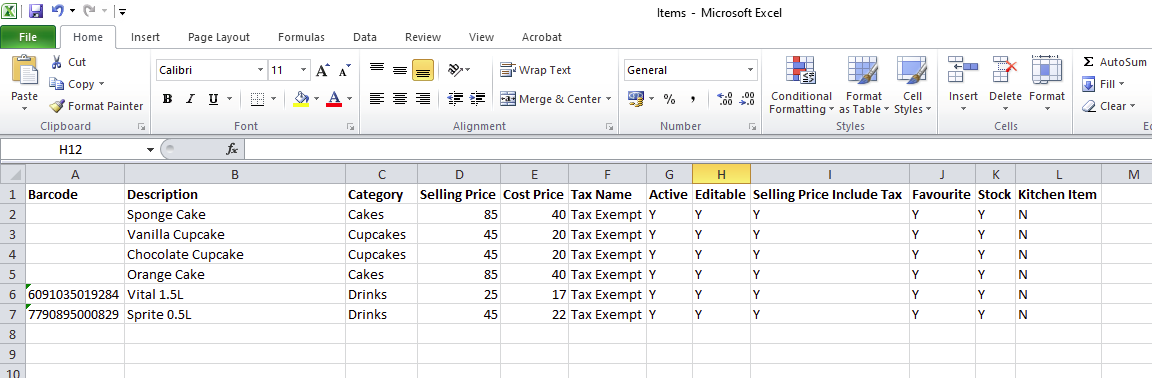Image resolution: width=1152 pixels, height=378 pixels.
Task: Decrease font size with Shrink Font icon
Action: coord(344,71)
